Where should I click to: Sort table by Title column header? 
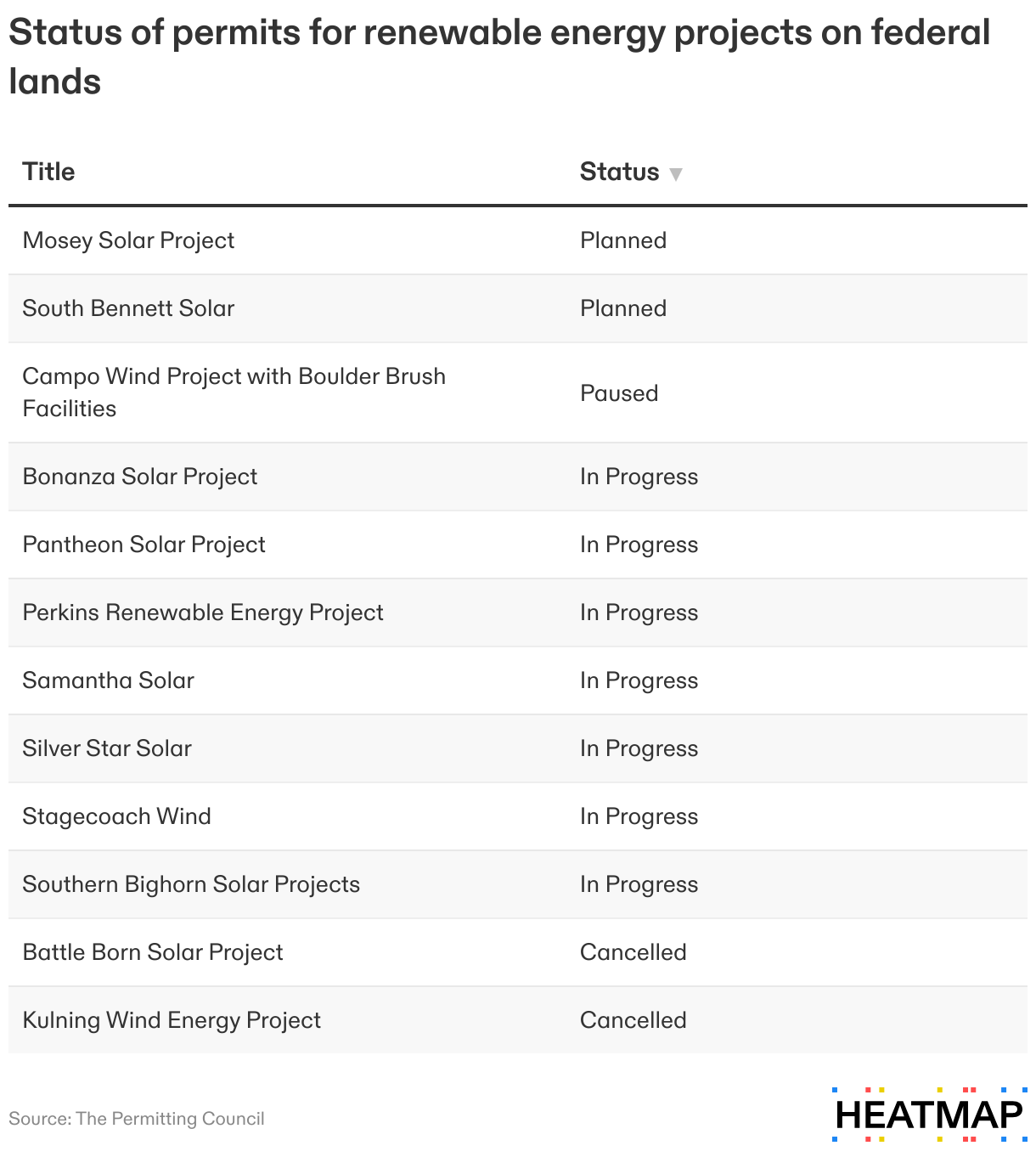click(48, 172)
